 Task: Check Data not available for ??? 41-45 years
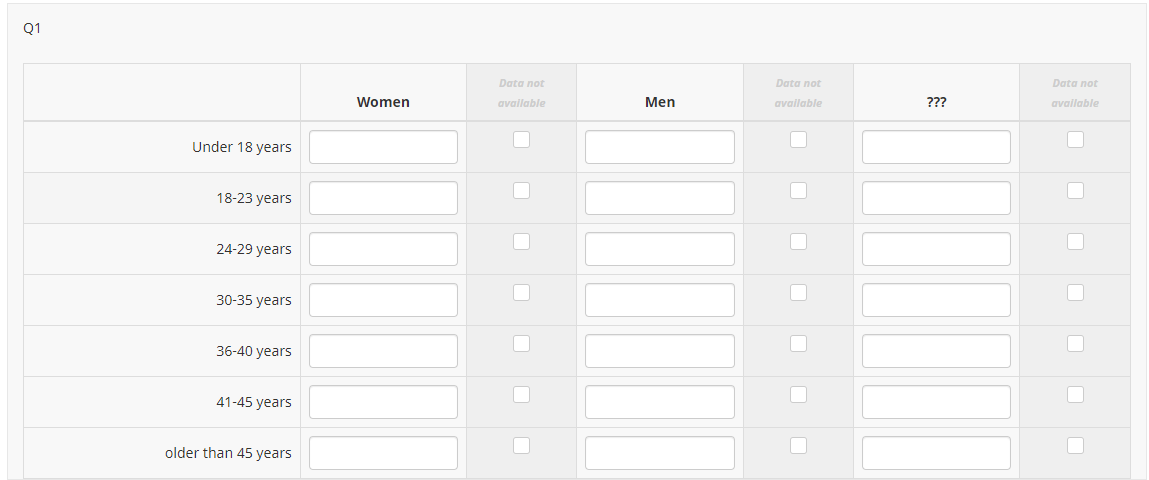1075,394
